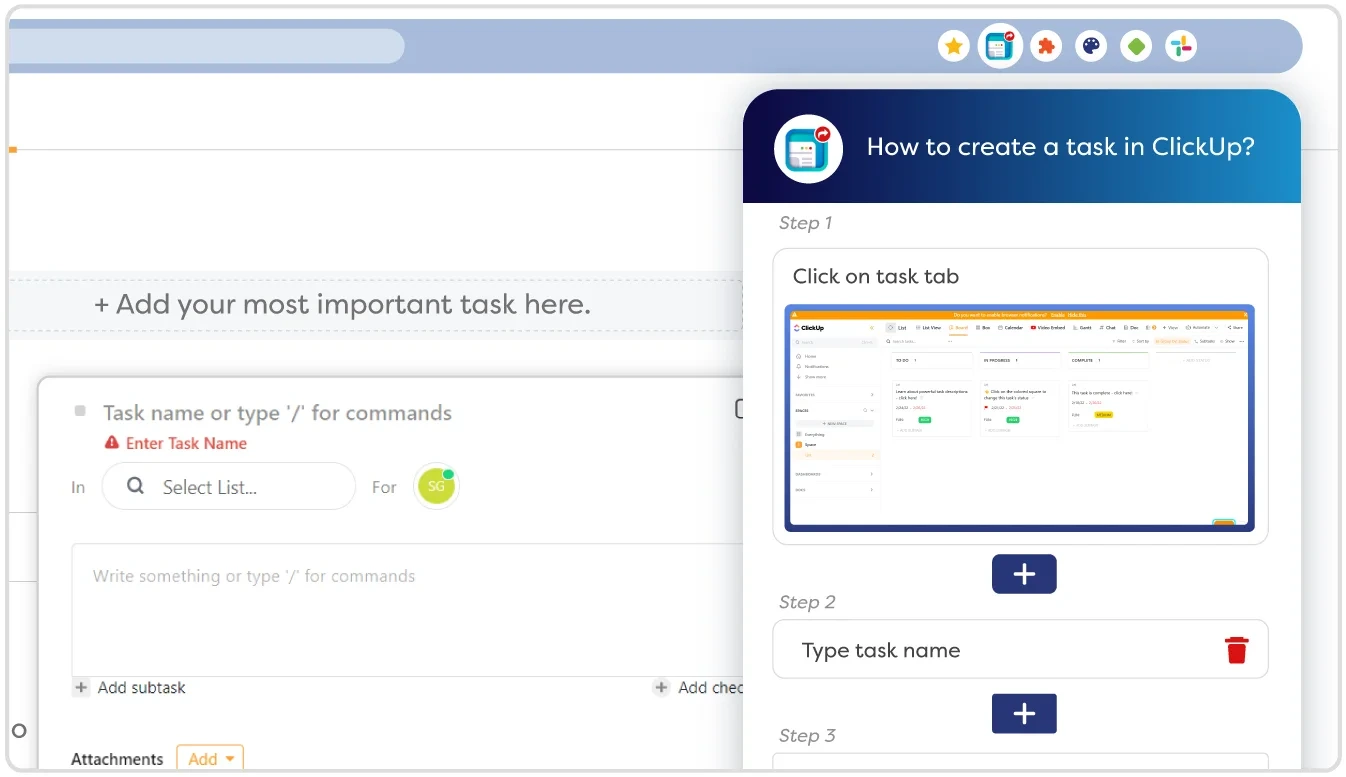Open the Select List search dropdown

point(229,487)
